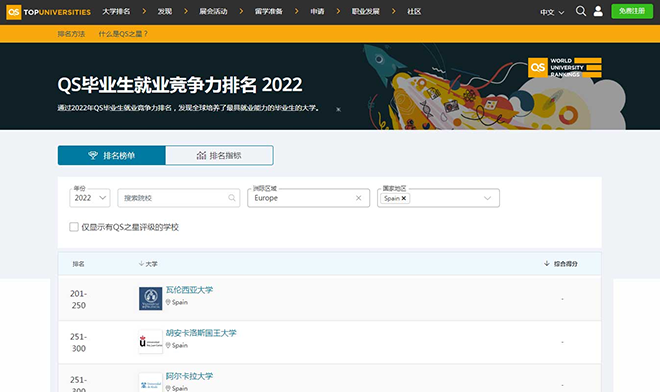
Task: Click the 瓦伦西亚大学 logo thumbnail
Action: (x=151, y=299)
